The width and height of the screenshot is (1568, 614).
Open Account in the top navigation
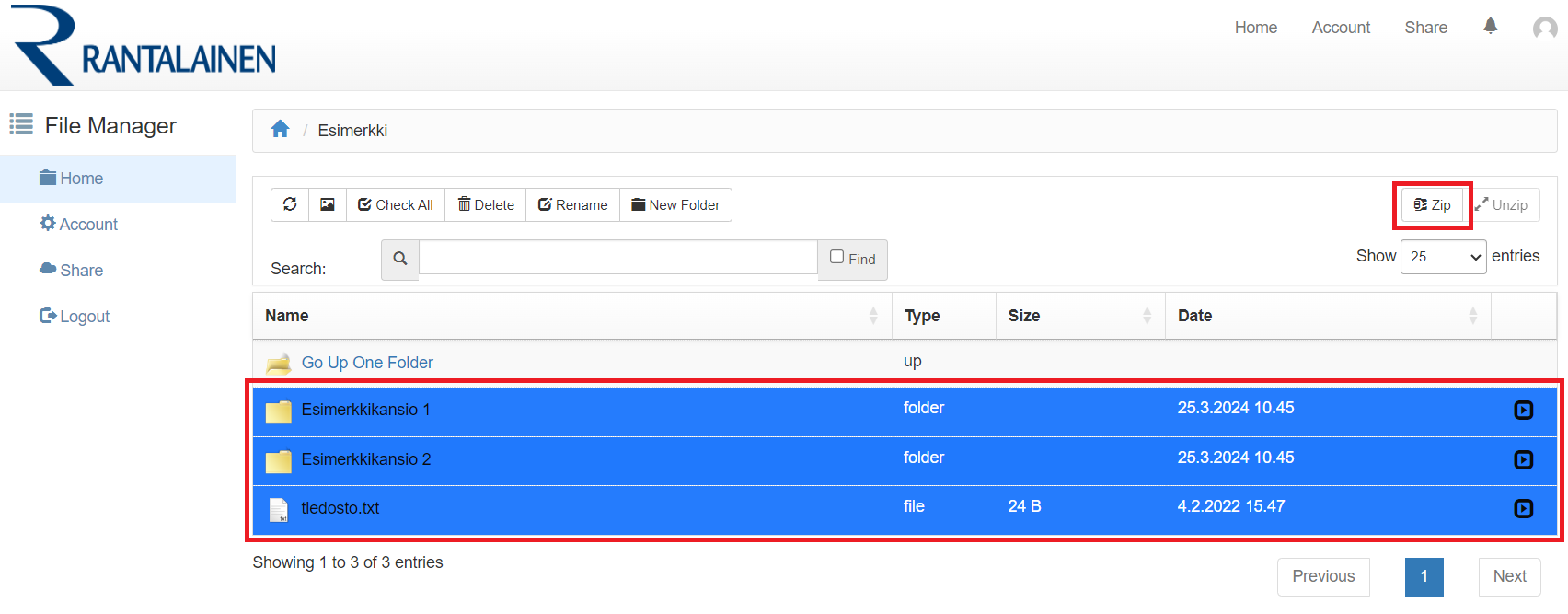click(x=1340, y=28)
